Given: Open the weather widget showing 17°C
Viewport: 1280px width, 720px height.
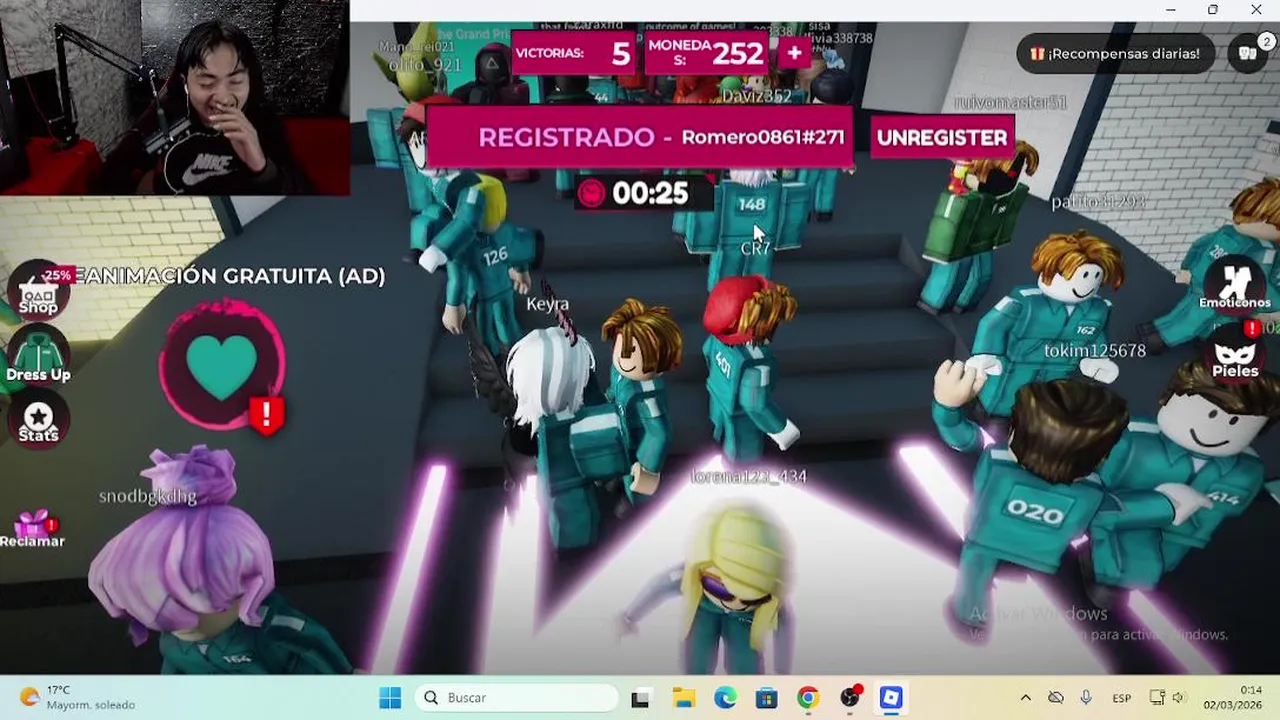Looking at the screenshot, I should point(77,697).
